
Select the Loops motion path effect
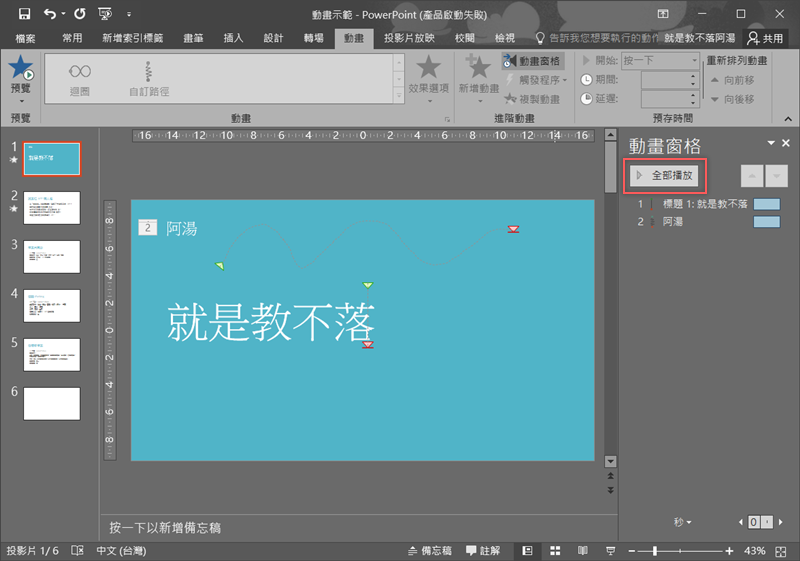tap(82, 78)
